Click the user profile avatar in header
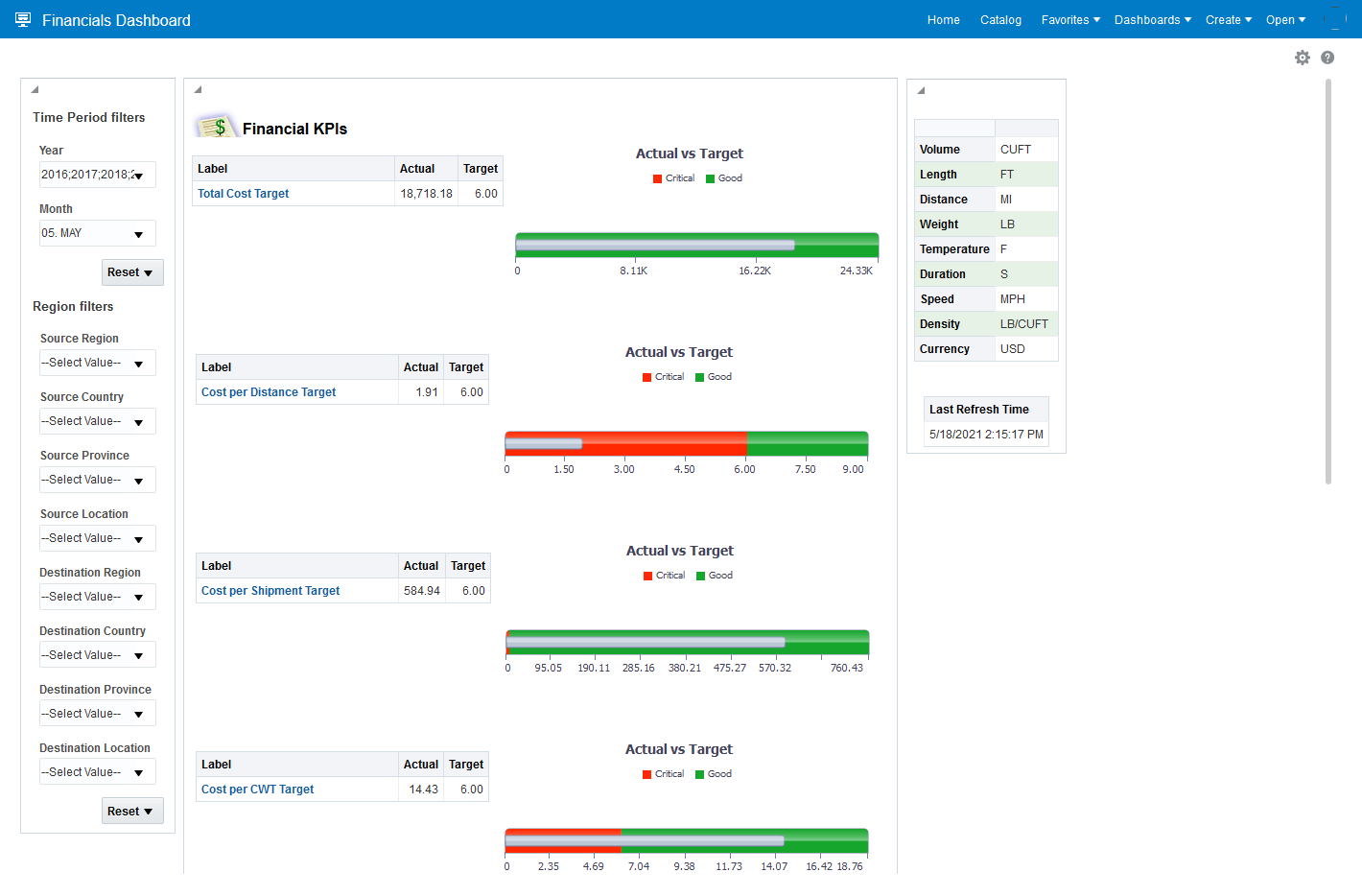 click(1334, 20)
